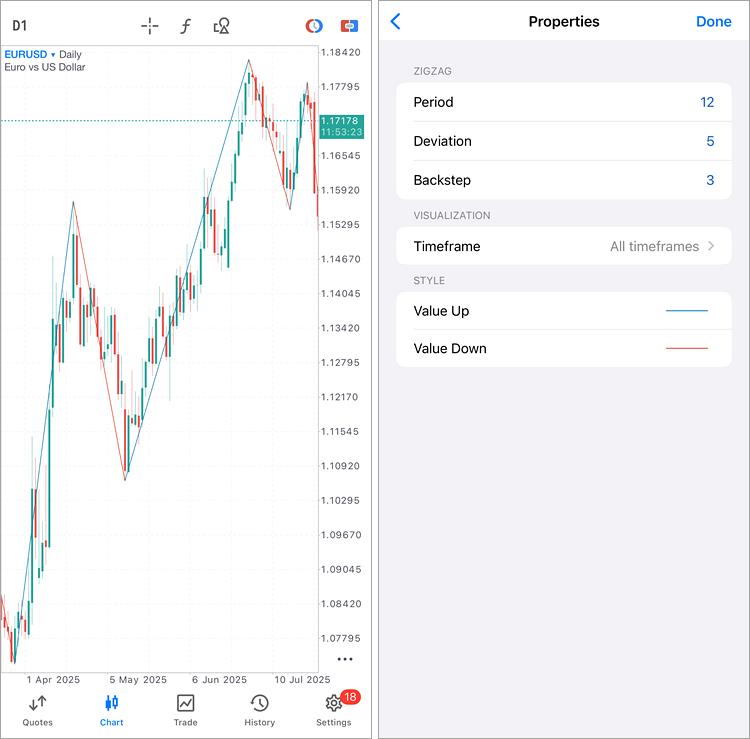The image size is (750, 739).
Task: Open the three-dot chart options
Action: (x=345, y=659)
